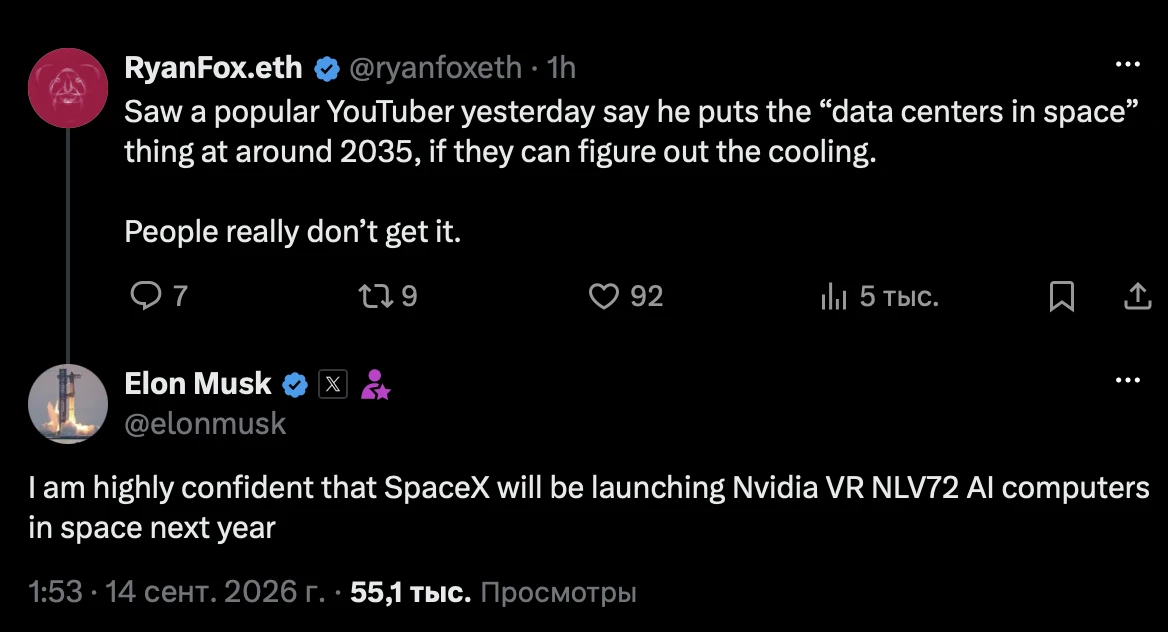Click the Elon Musk display name
The height and width of the screenshot is (632, 1168).
click(197, 384)
